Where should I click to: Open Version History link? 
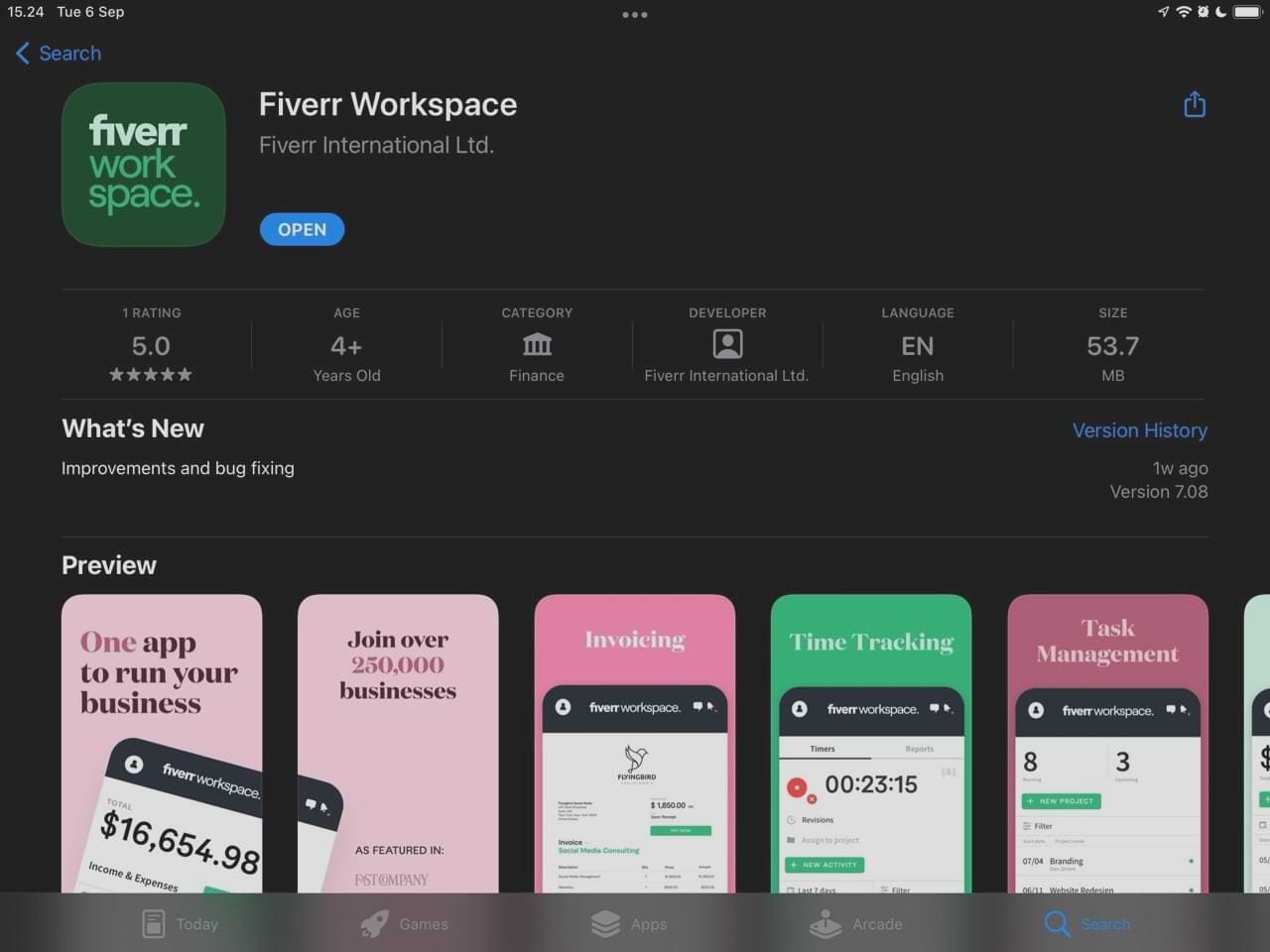(1140, 430)
